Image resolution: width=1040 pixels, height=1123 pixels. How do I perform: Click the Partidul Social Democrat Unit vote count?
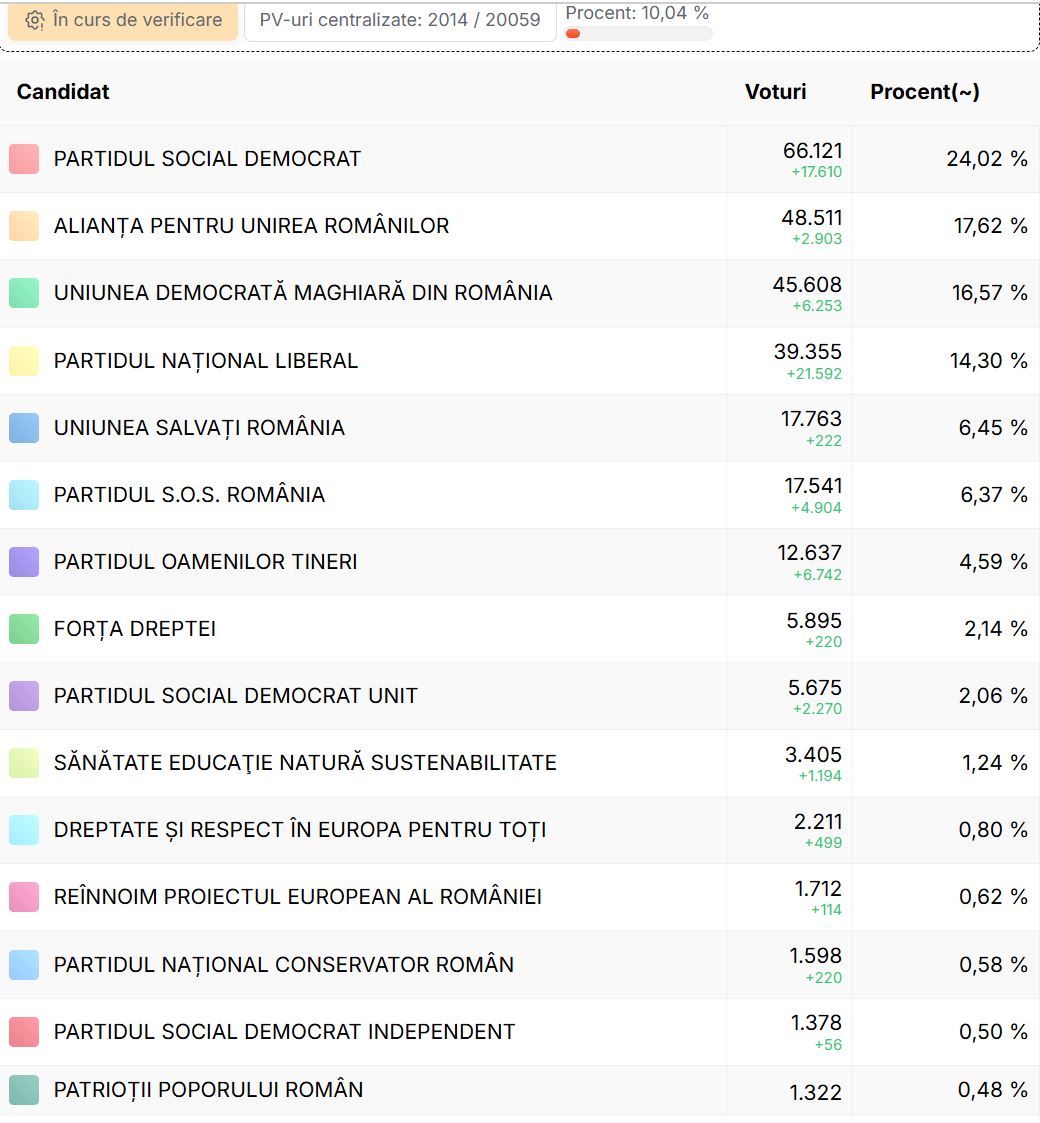pos(814,688)
